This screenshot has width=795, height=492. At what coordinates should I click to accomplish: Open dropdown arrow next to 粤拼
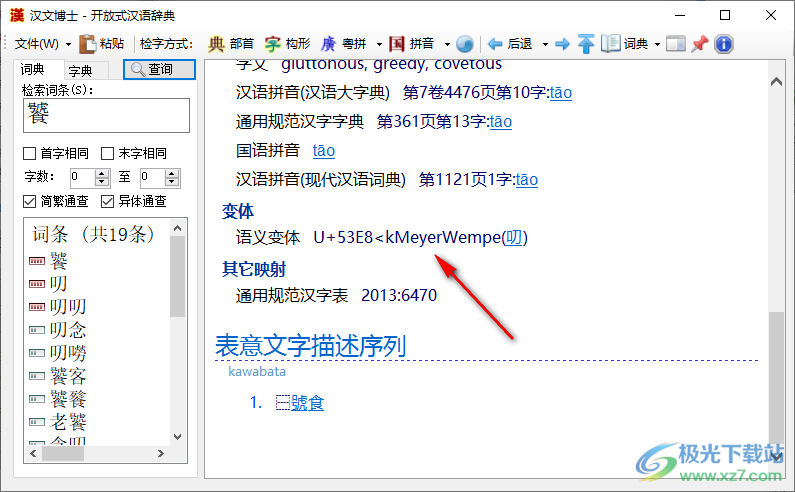click(379, 45)
